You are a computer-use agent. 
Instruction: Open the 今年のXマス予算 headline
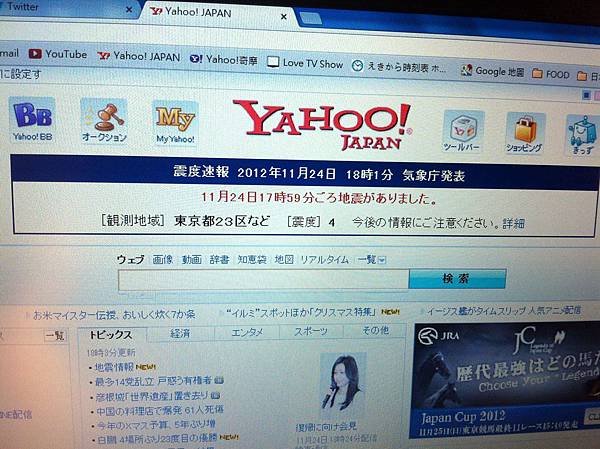click(156, 425)
